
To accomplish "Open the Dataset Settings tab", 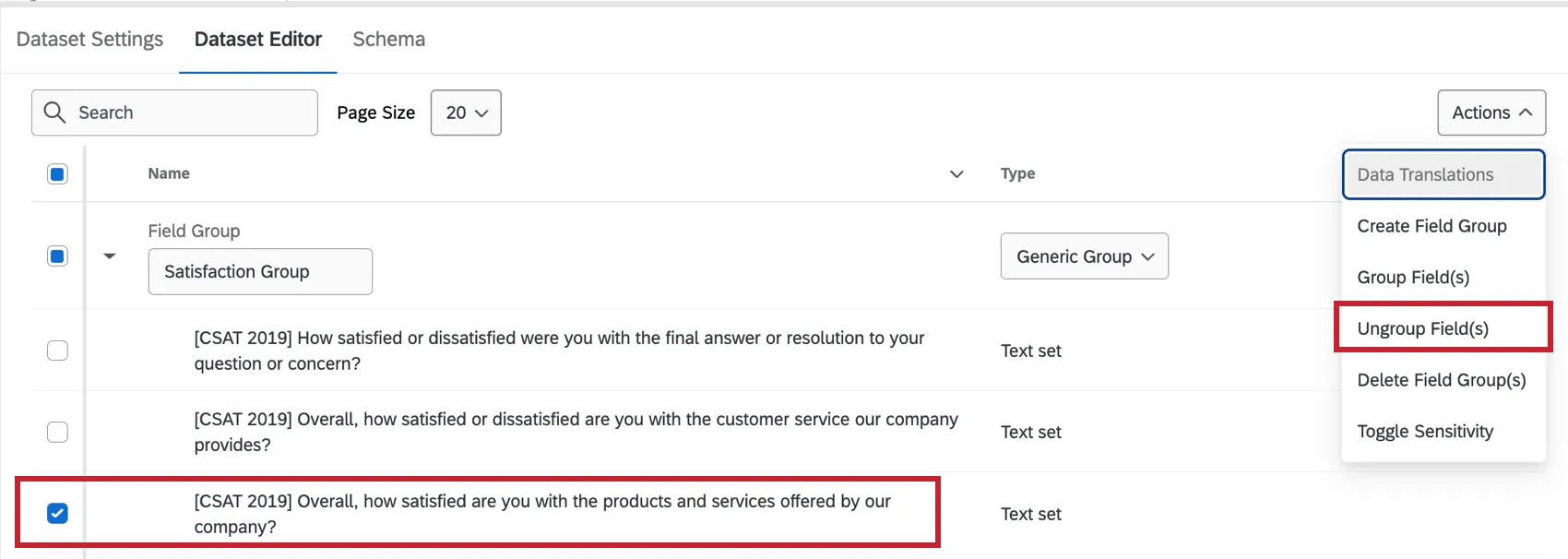I will coord(89,39).
